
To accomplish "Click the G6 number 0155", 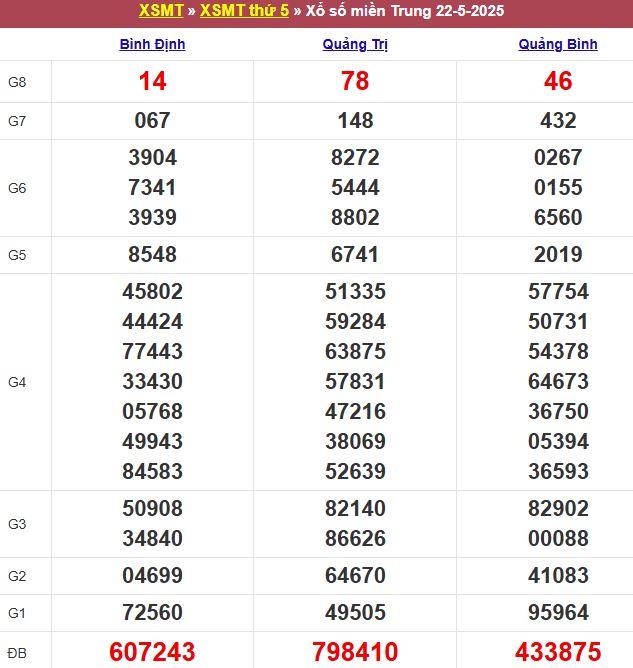I will [x=558, y=187].
